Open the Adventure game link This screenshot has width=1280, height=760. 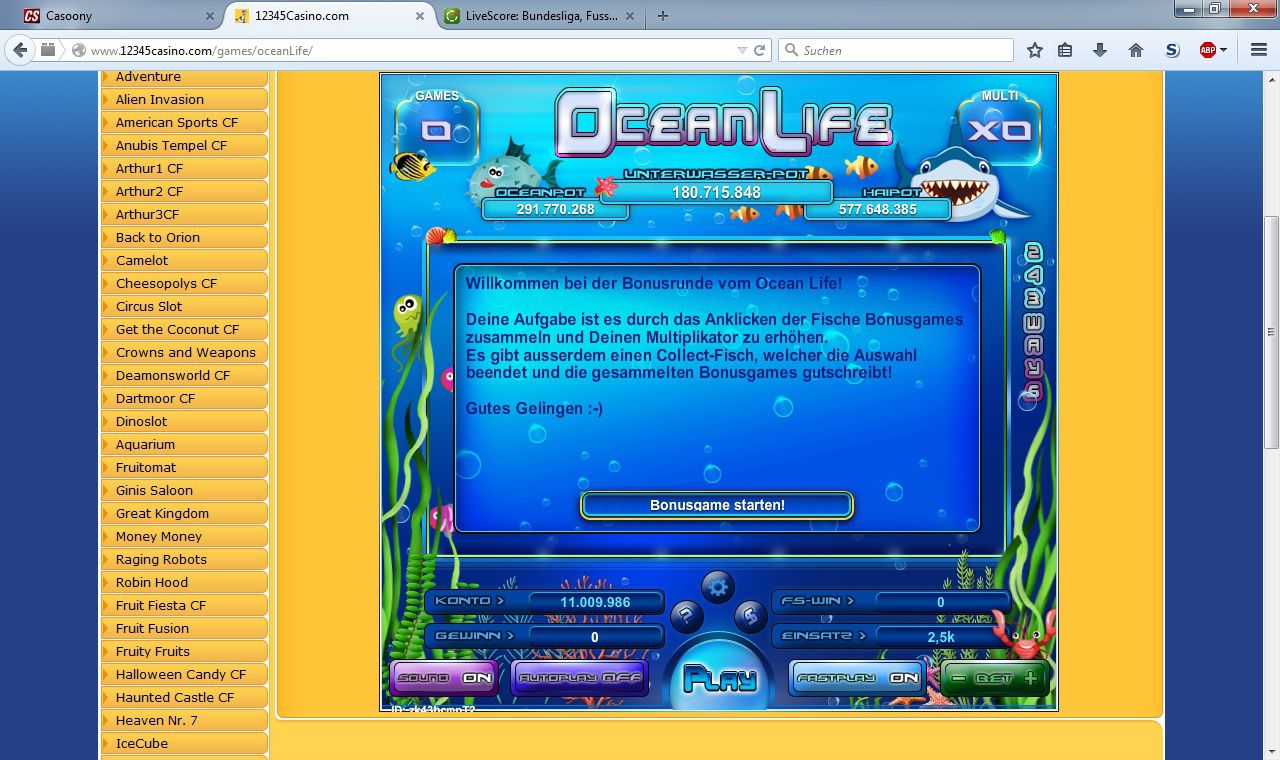pyautogui.click(x=185, y=77)
